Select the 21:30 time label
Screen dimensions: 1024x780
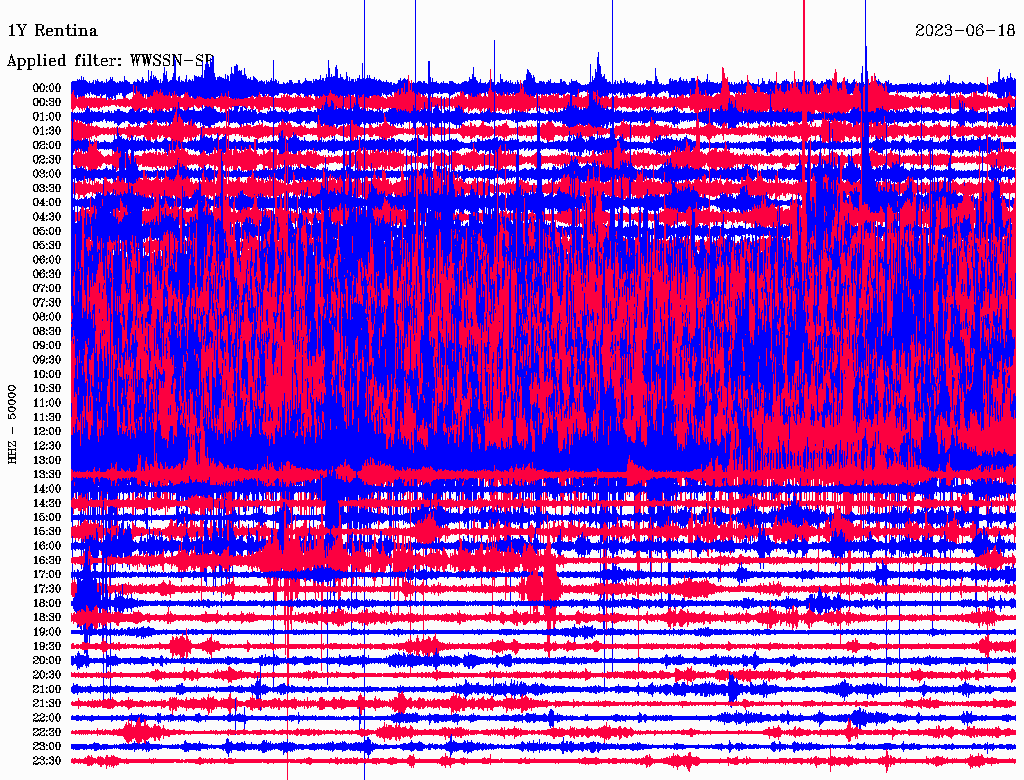tap(47, 704)
